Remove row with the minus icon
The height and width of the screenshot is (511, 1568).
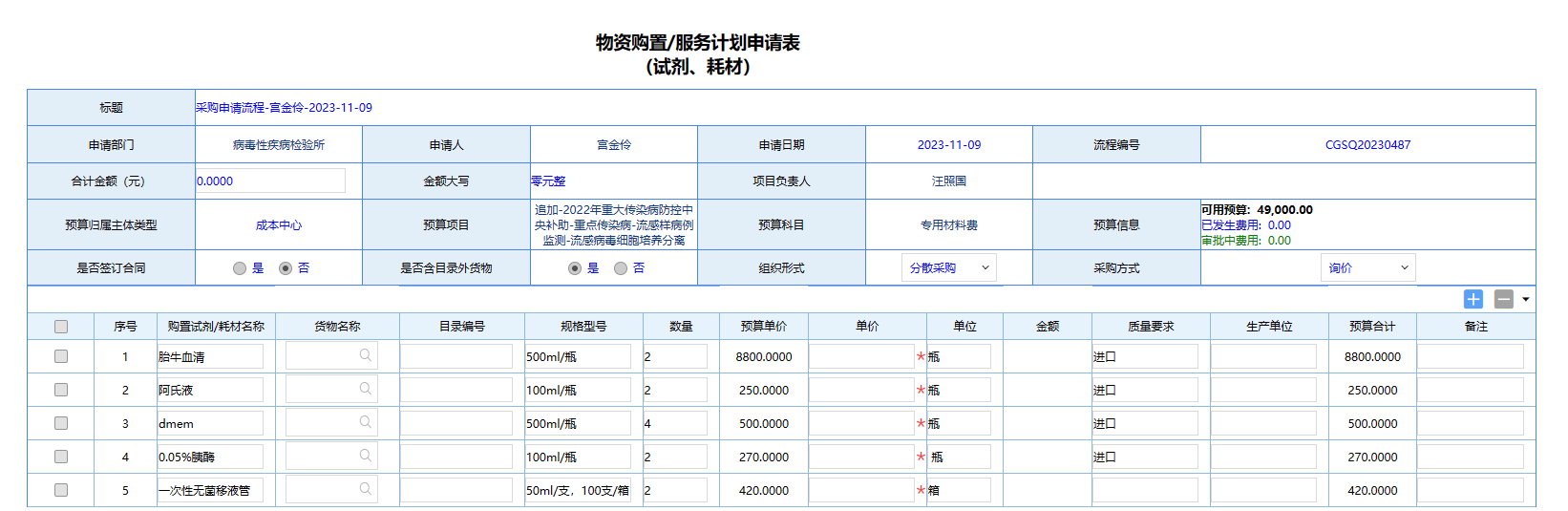click(1504, 299)
